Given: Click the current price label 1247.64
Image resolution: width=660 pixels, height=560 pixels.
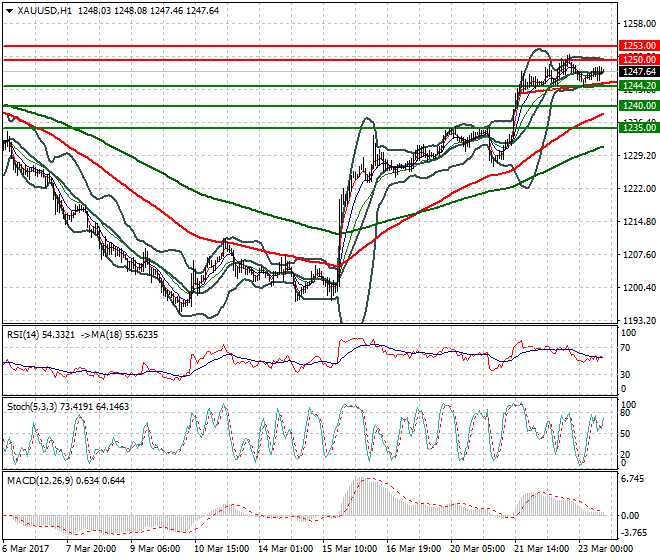Looking at the screenshot, I should (639, 72).
